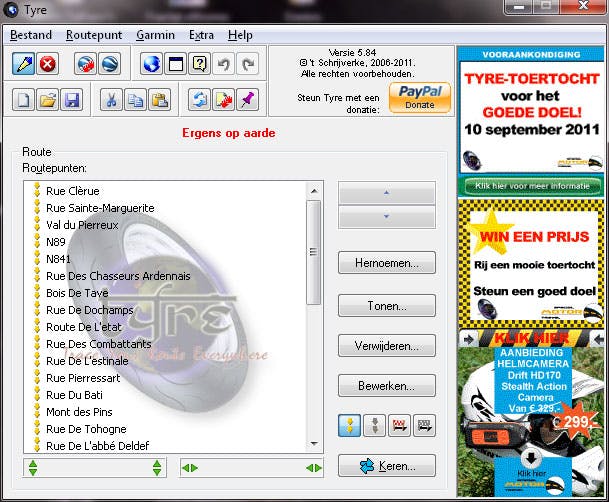Click the route list scrollbar down arrow
Image resolution: width=609 pixels, height=502 pixels.
[x=314, y=443]
